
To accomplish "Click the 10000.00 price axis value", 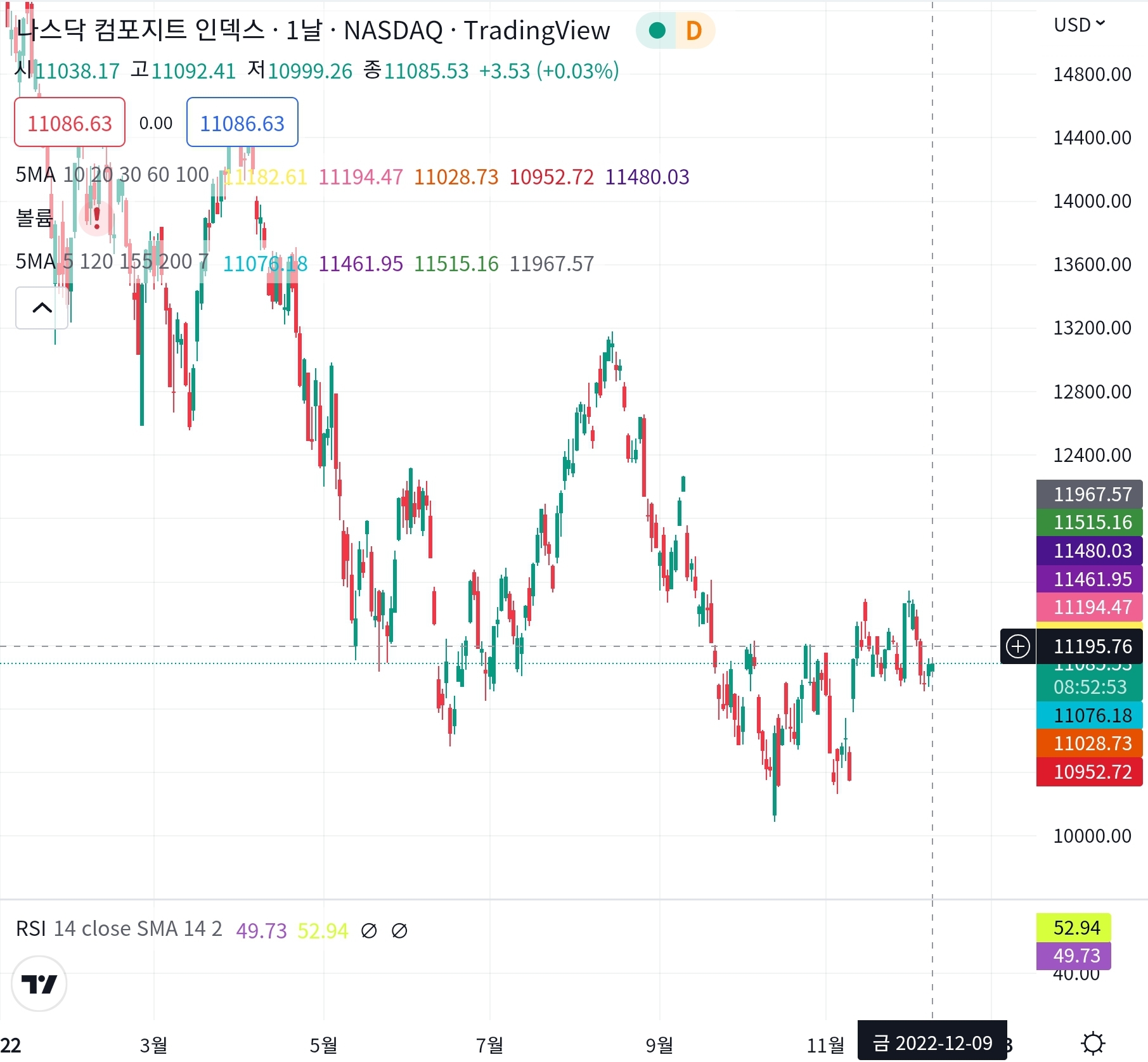I will point(1092,836).
